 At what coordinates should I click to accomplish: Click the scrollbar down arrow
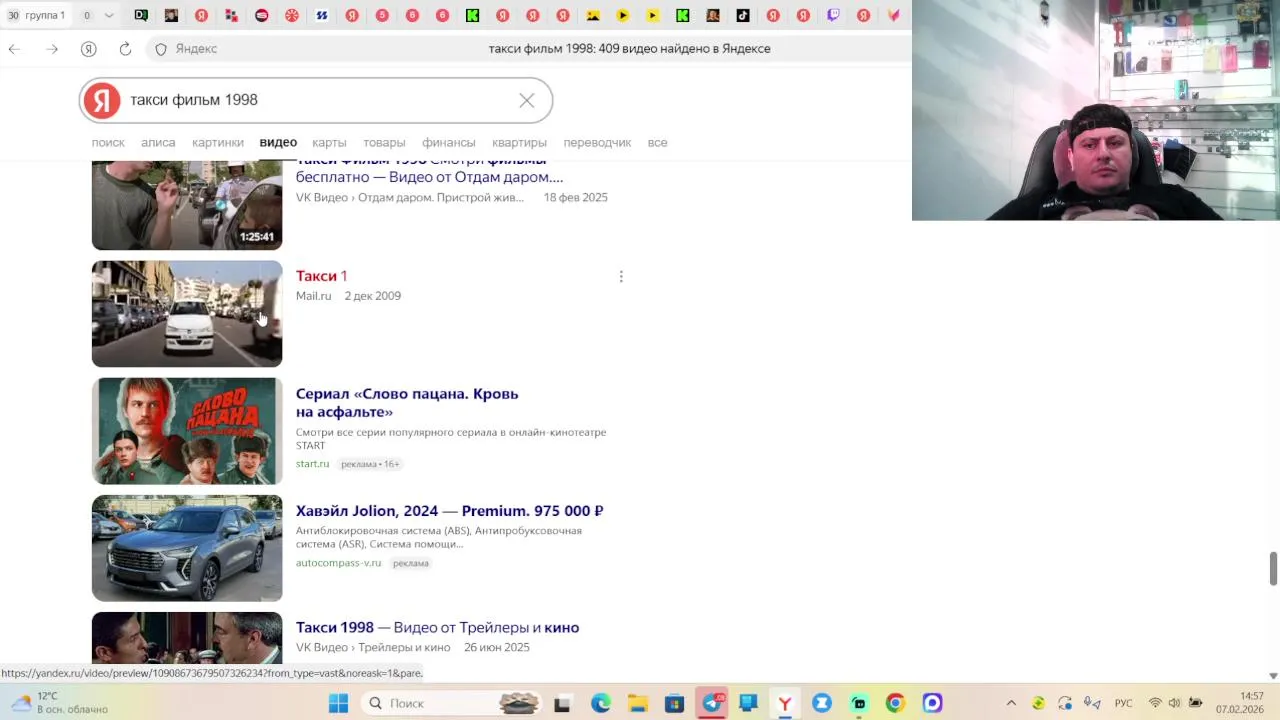1273,676
